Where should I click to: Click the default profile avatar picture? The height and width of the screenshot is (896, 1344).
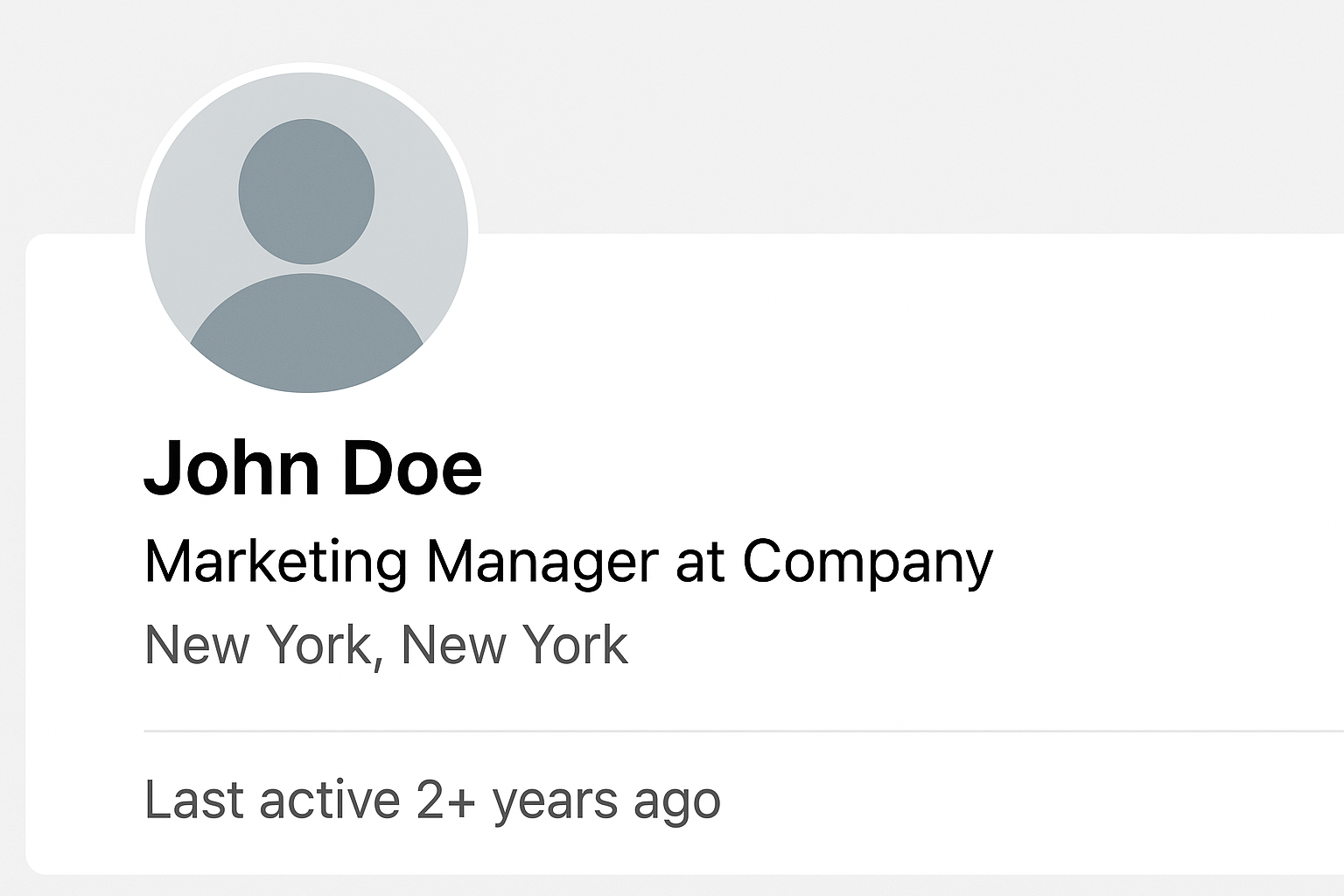tap(306, 233)
